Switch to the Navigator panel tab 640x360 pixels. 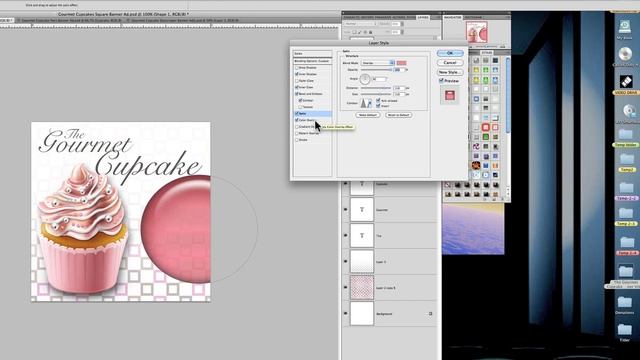(452, 18)
